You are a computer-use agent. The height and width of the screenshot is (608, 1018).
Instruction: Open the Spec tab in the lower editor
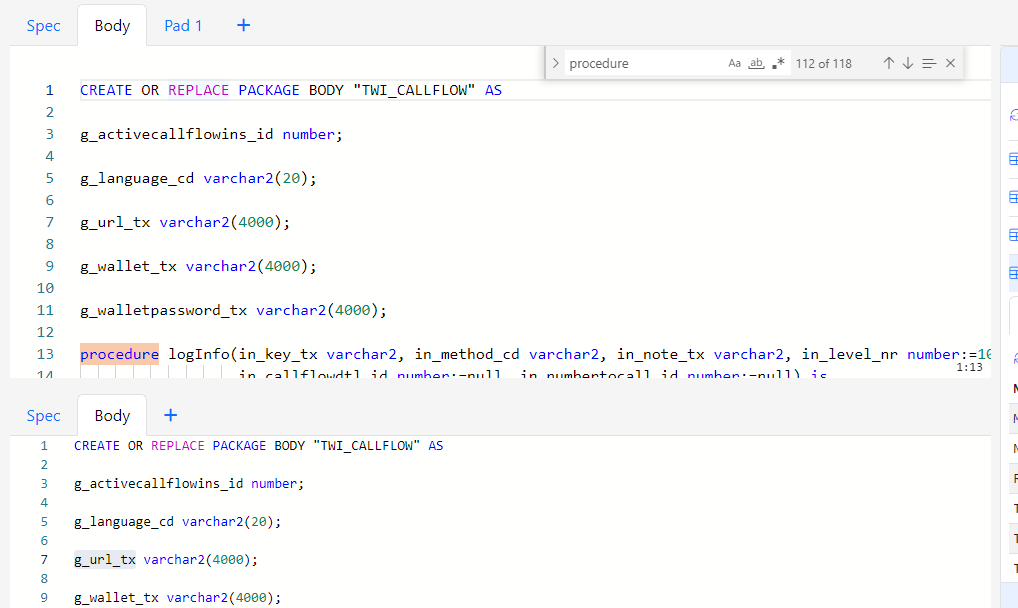click(43, 415)
